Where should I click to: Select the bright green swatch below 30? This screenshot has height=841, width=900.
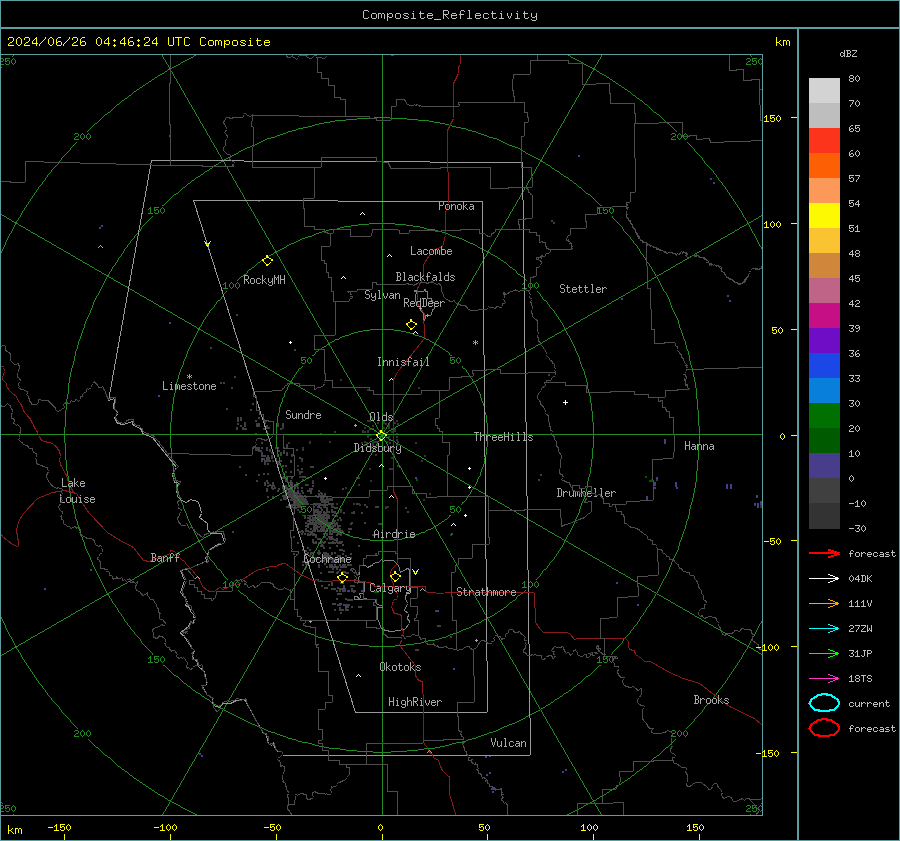tap(824, 416)
